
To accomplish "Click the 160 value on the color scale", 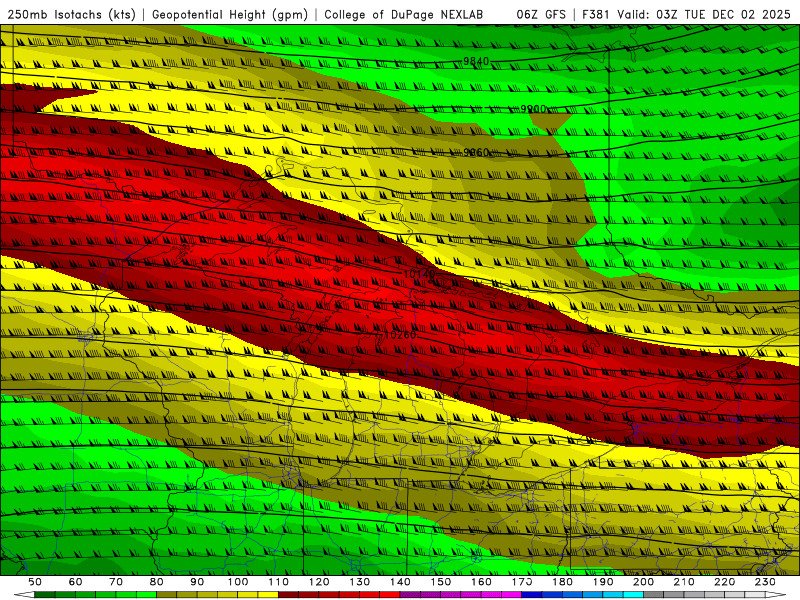I will (x=481, y=582).
